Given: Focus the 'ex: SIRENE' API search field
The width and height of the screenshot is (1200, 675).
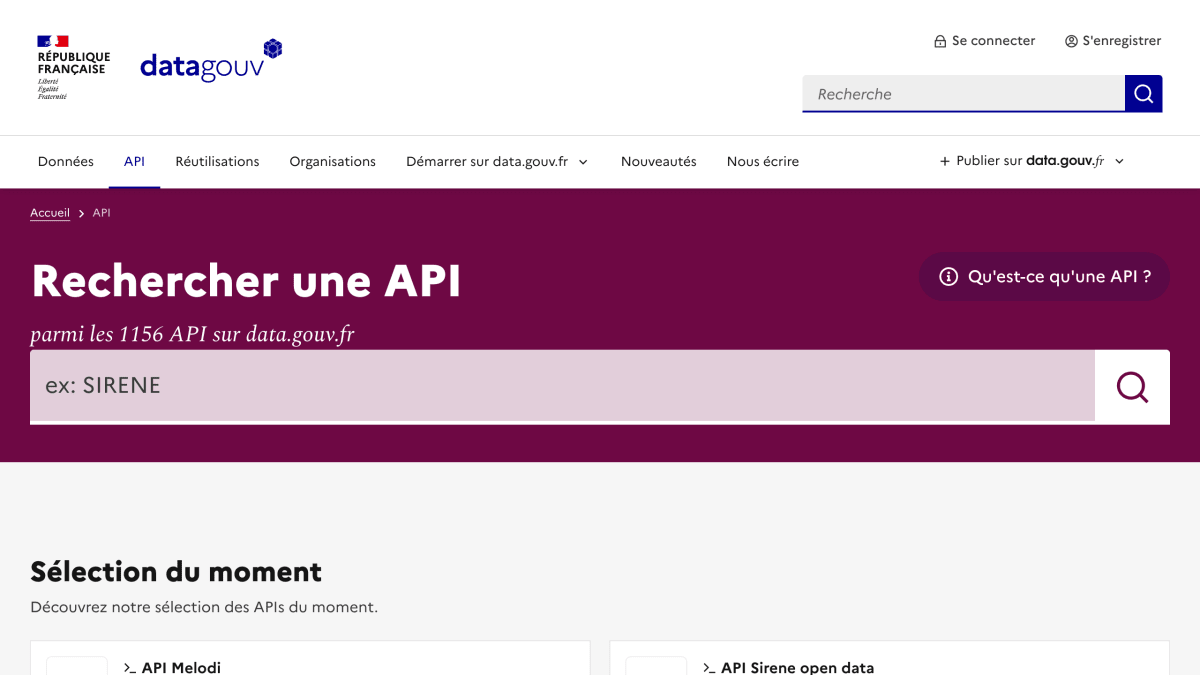Looking at the screenshot, I should pos(562,386).
